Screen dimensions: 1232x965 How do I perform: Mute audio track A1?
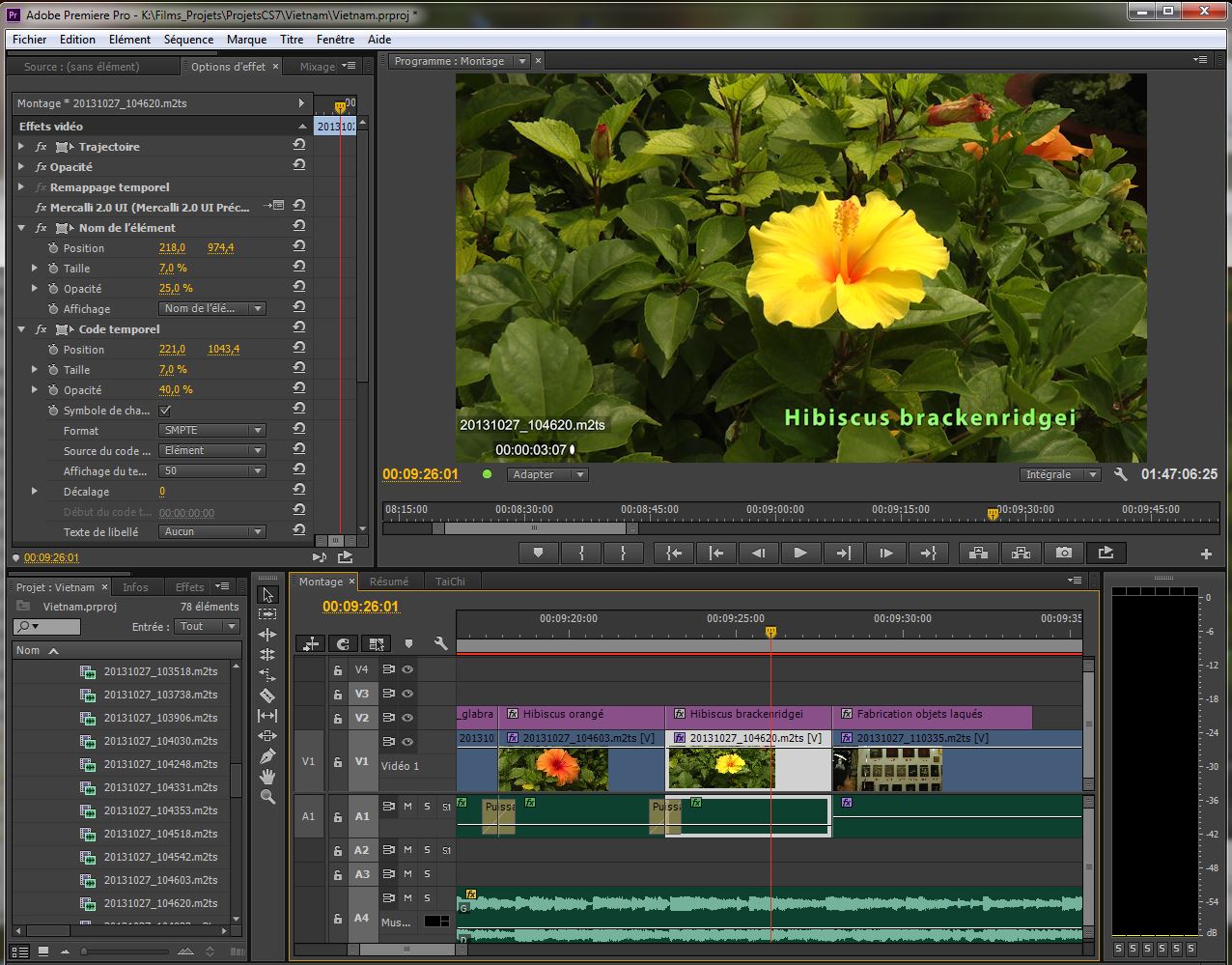[407, 807]
